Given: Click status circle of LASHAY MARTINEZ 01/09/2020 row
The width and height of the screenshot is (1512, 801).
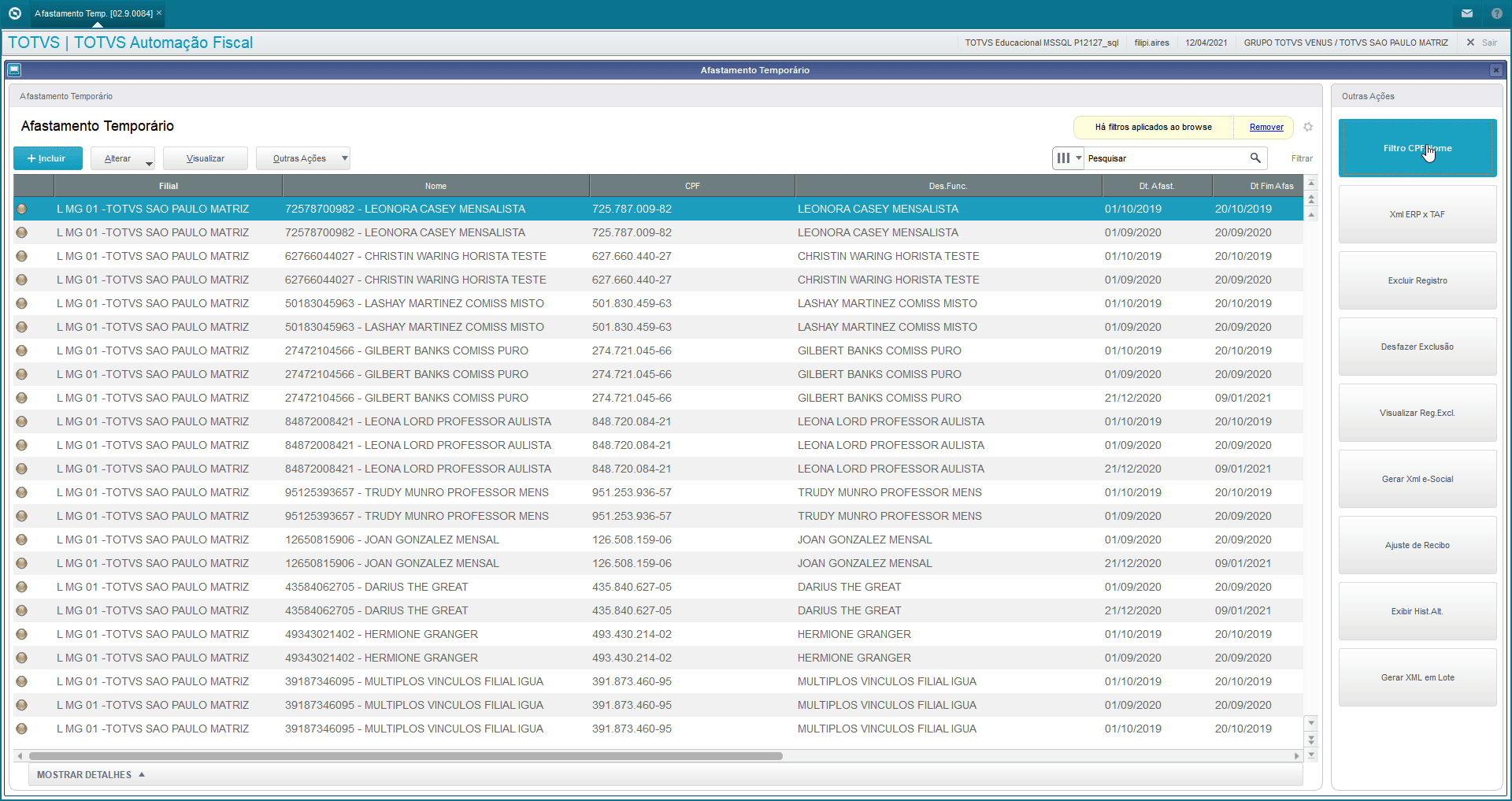Looking at the screenshot, I should 22,327.
